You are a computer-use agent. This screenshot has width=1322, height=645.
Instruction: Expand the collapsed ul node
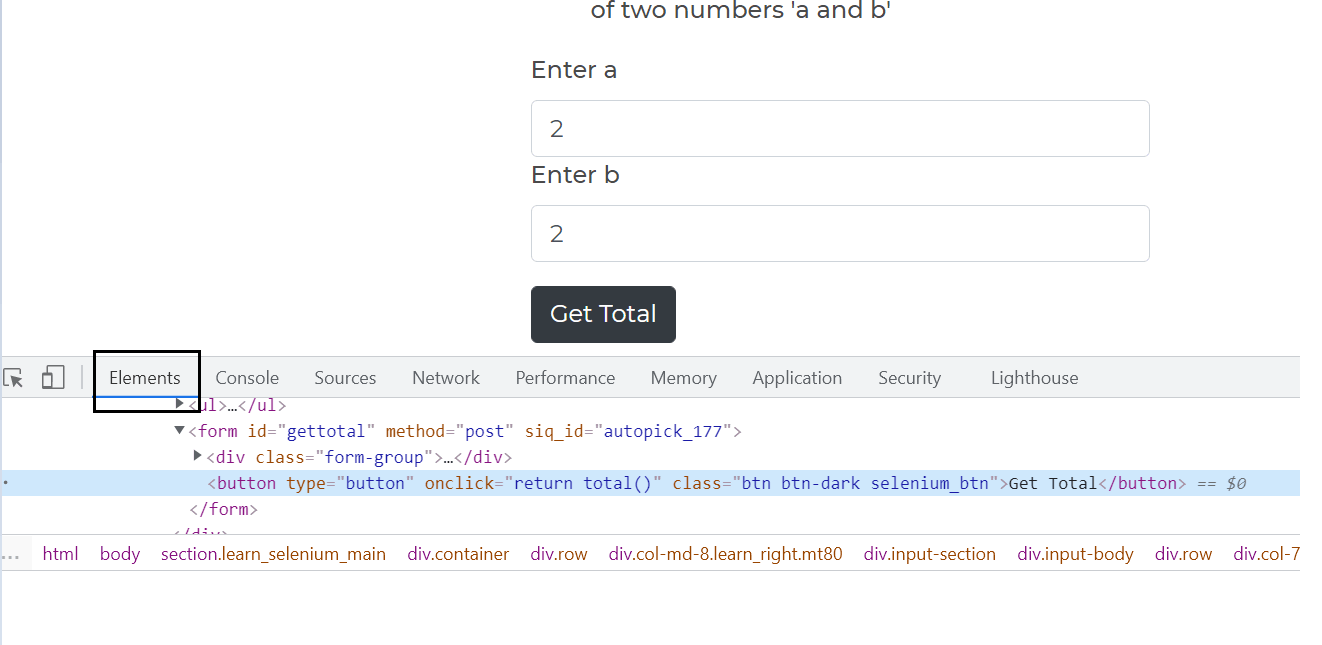[x=180, y=404]
